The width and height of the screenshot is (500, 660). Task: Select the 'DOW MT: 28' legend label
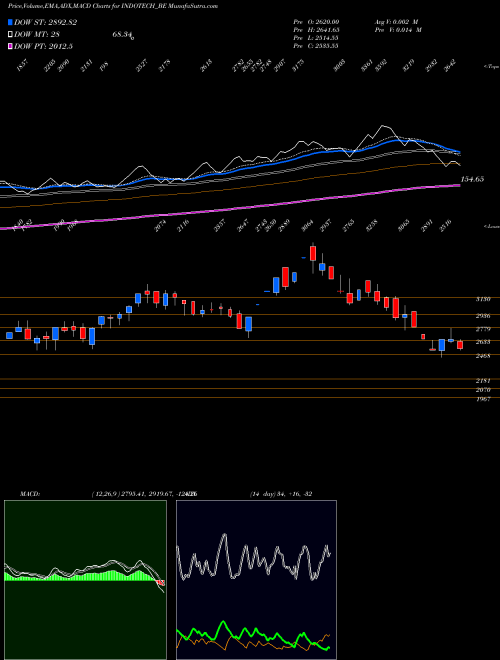(x=38, y=34)
